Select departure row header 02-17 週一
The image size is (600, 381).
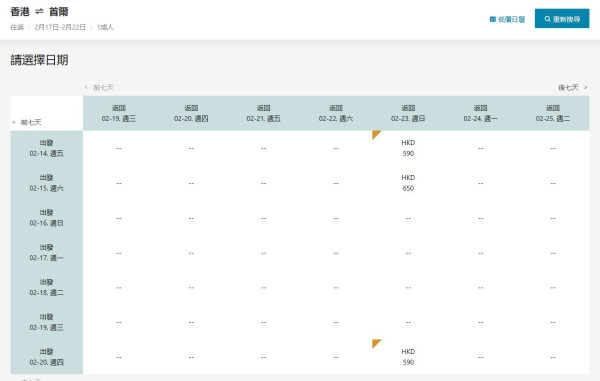[x=47, y=252]
